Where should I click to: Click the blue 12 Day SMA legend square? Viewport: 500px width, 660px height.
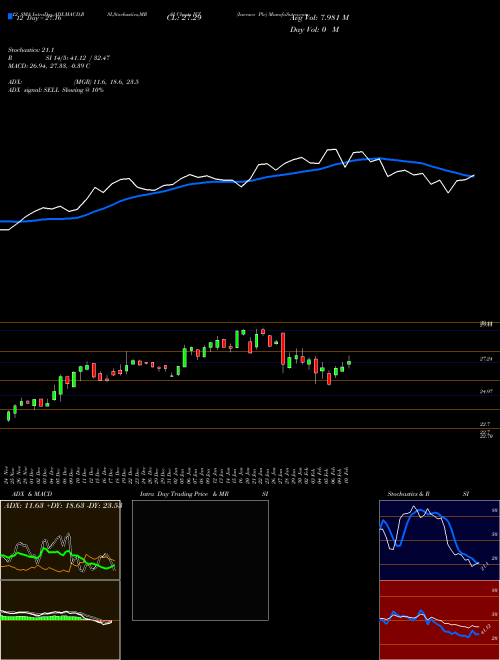pos(10,16)
